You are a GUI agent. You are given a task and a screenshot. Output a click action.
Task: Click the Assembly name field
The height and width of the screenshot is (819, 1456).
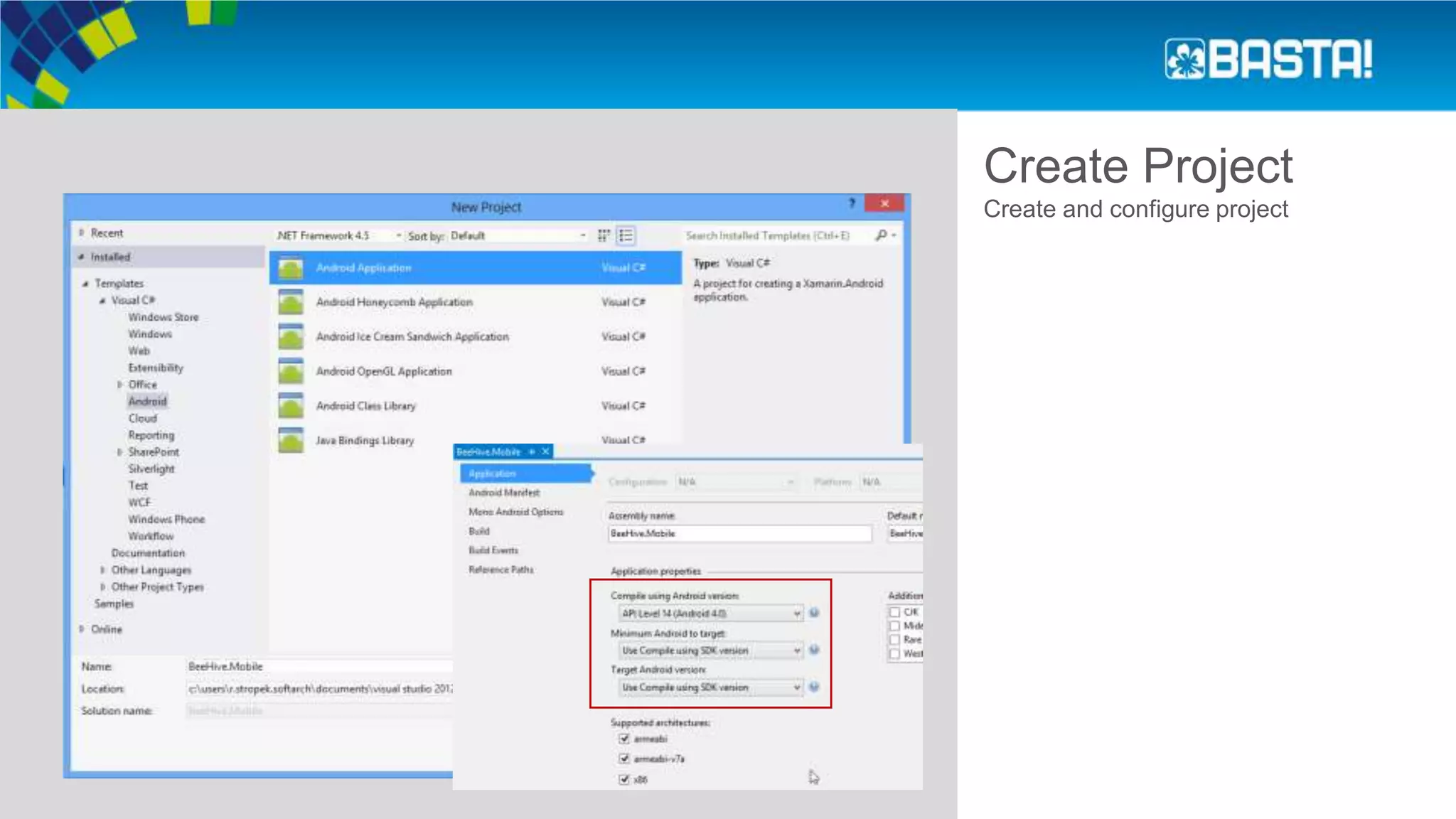click(x=740, y=533)
